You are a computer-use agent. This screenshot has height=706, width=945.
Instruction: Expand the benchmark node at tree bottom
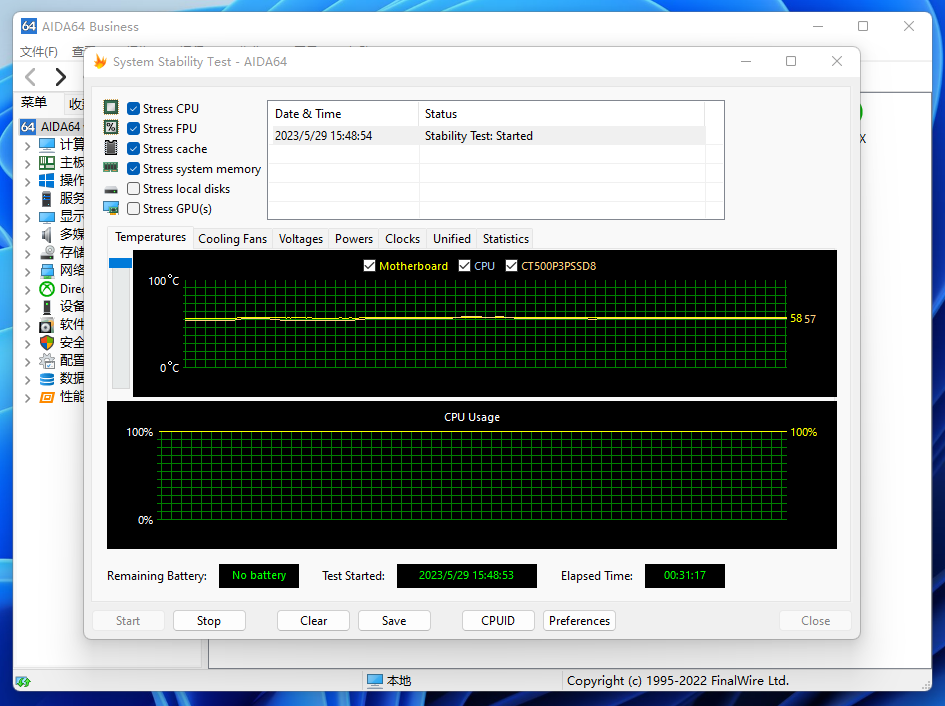tap(27, 398)
